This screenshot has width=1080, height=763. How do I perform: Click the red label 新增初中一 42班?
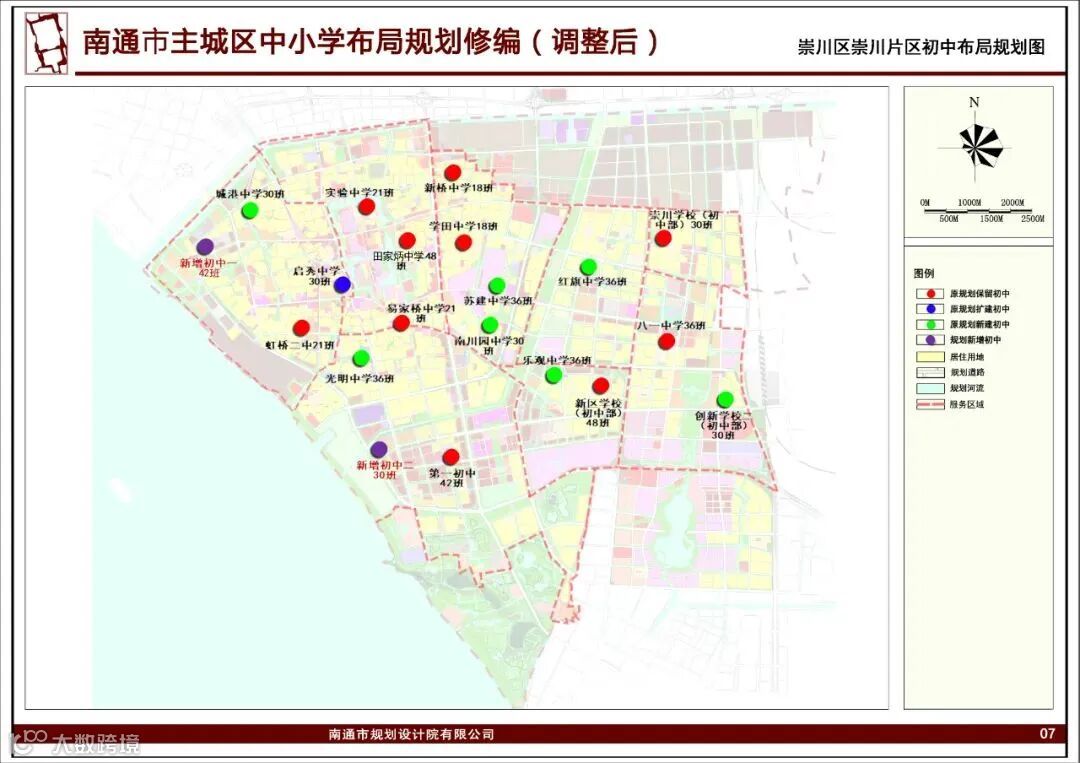tap(209, 268)
